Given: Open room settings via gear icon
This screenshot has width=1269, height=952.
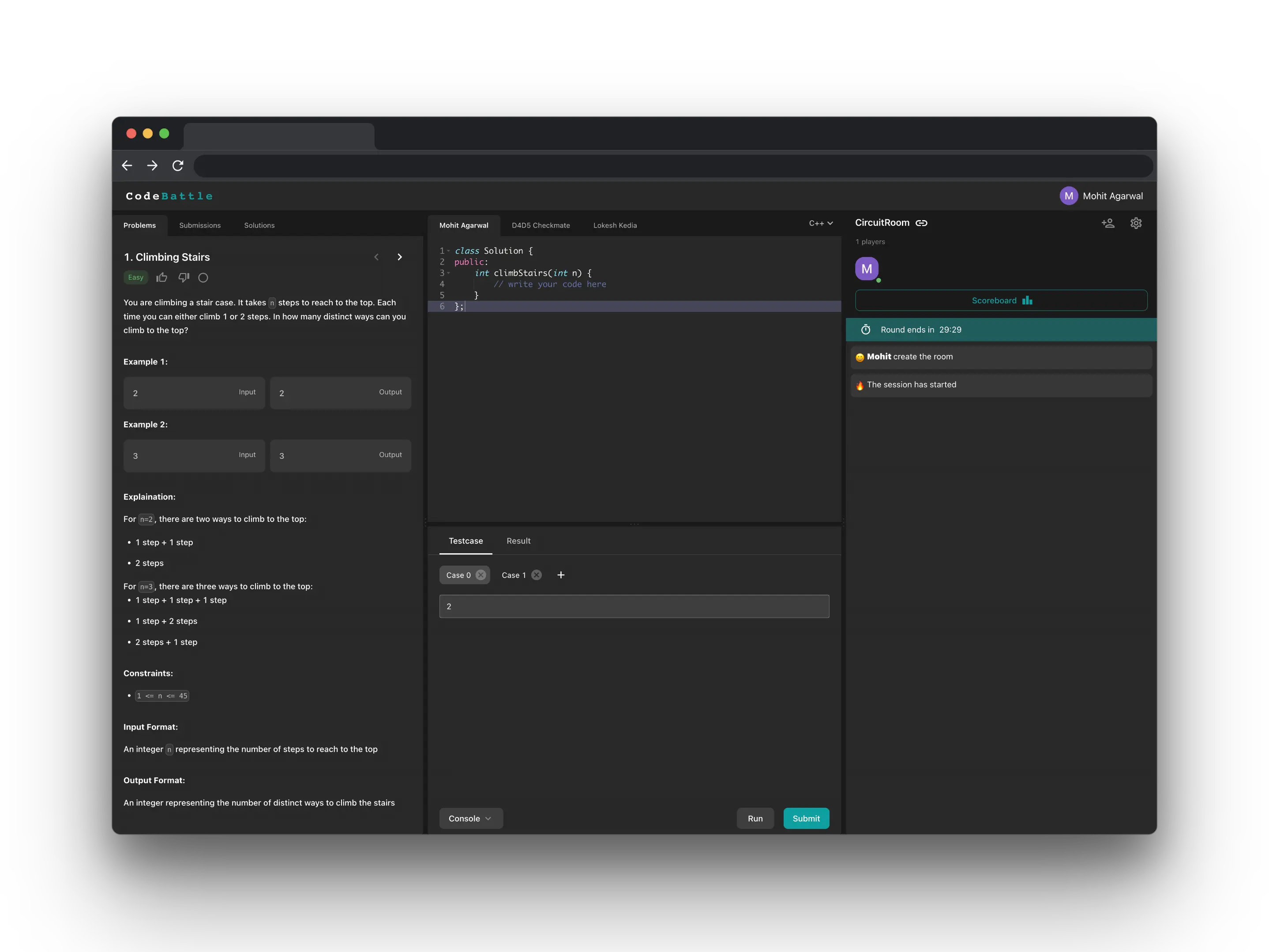Looking at the screenshot, I should pos(1137,223).
